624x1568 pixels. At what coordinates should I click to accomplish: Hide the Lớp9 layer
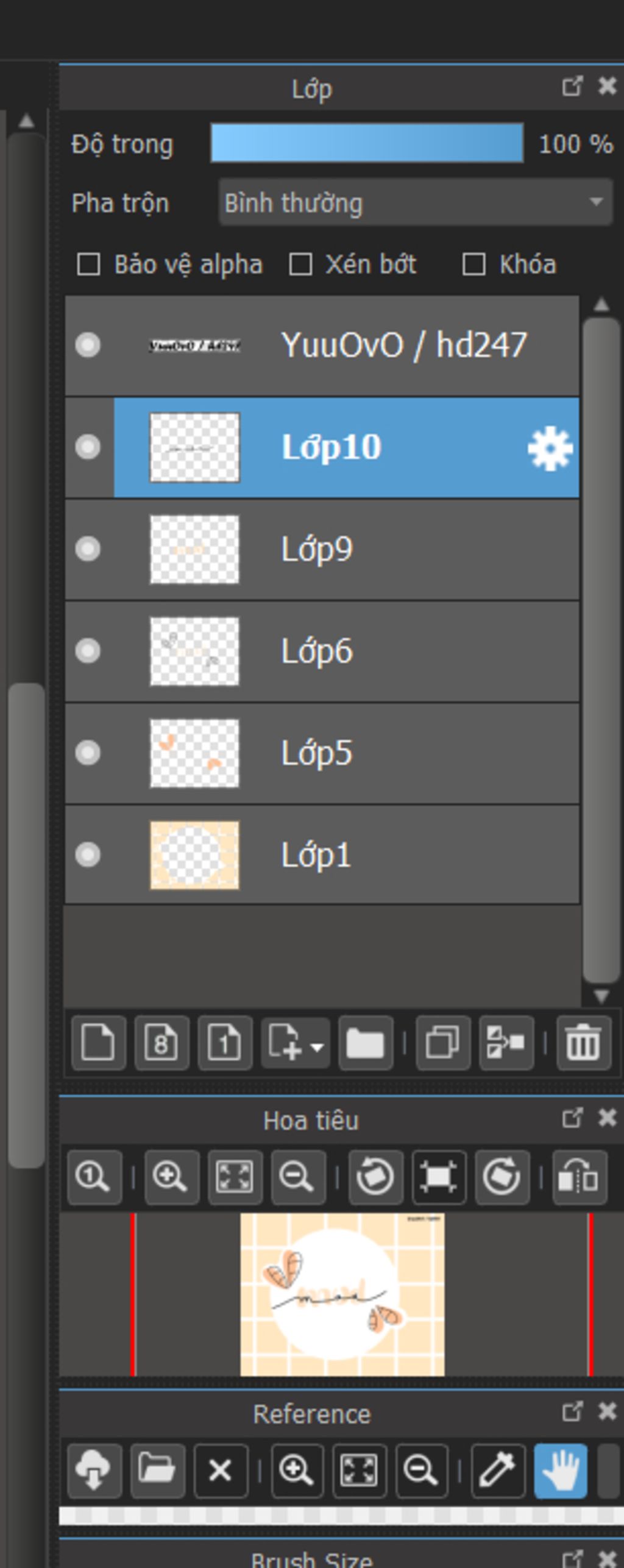88,549
